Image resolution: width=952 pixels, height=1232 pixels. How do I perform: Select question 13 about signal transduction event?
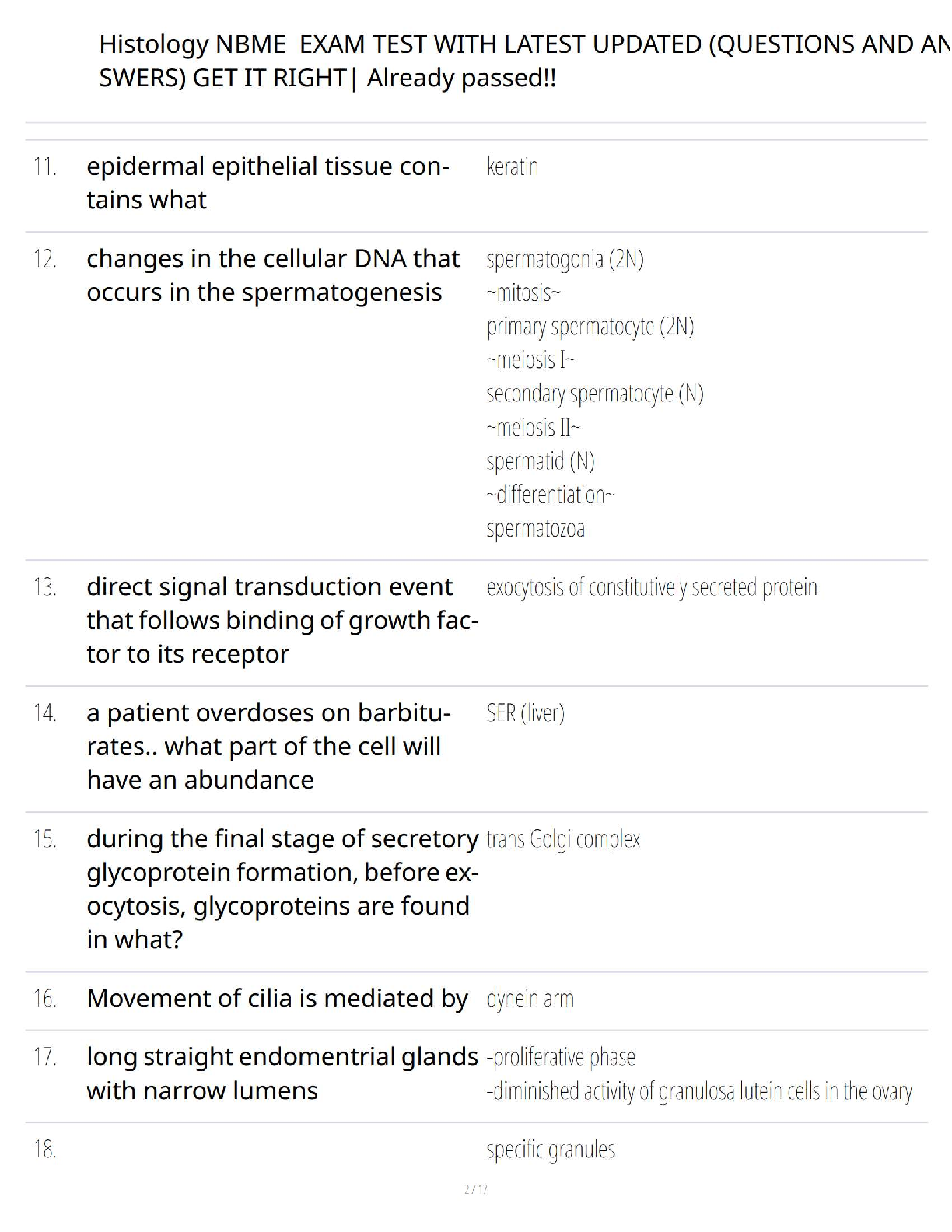[282, 620]
